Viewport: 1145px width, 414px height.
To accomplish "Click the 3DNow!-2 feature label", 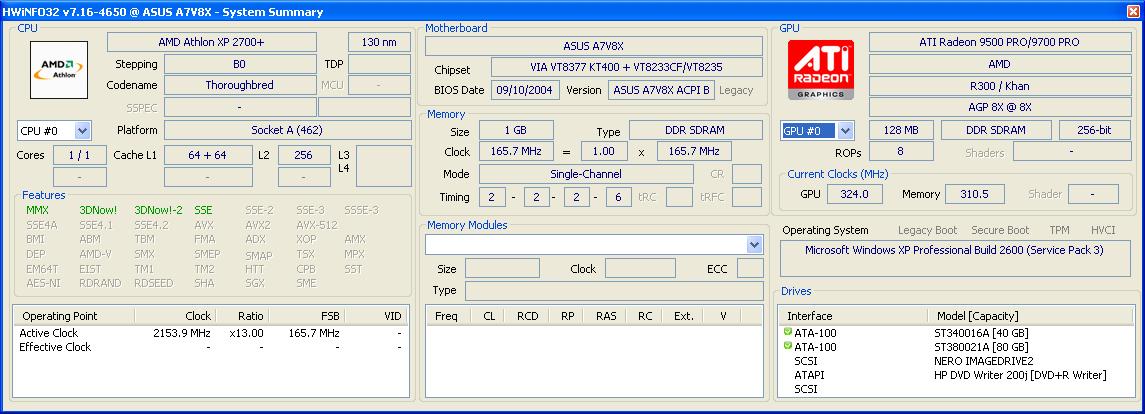I will pyautogui.click(x=158, y=210).
